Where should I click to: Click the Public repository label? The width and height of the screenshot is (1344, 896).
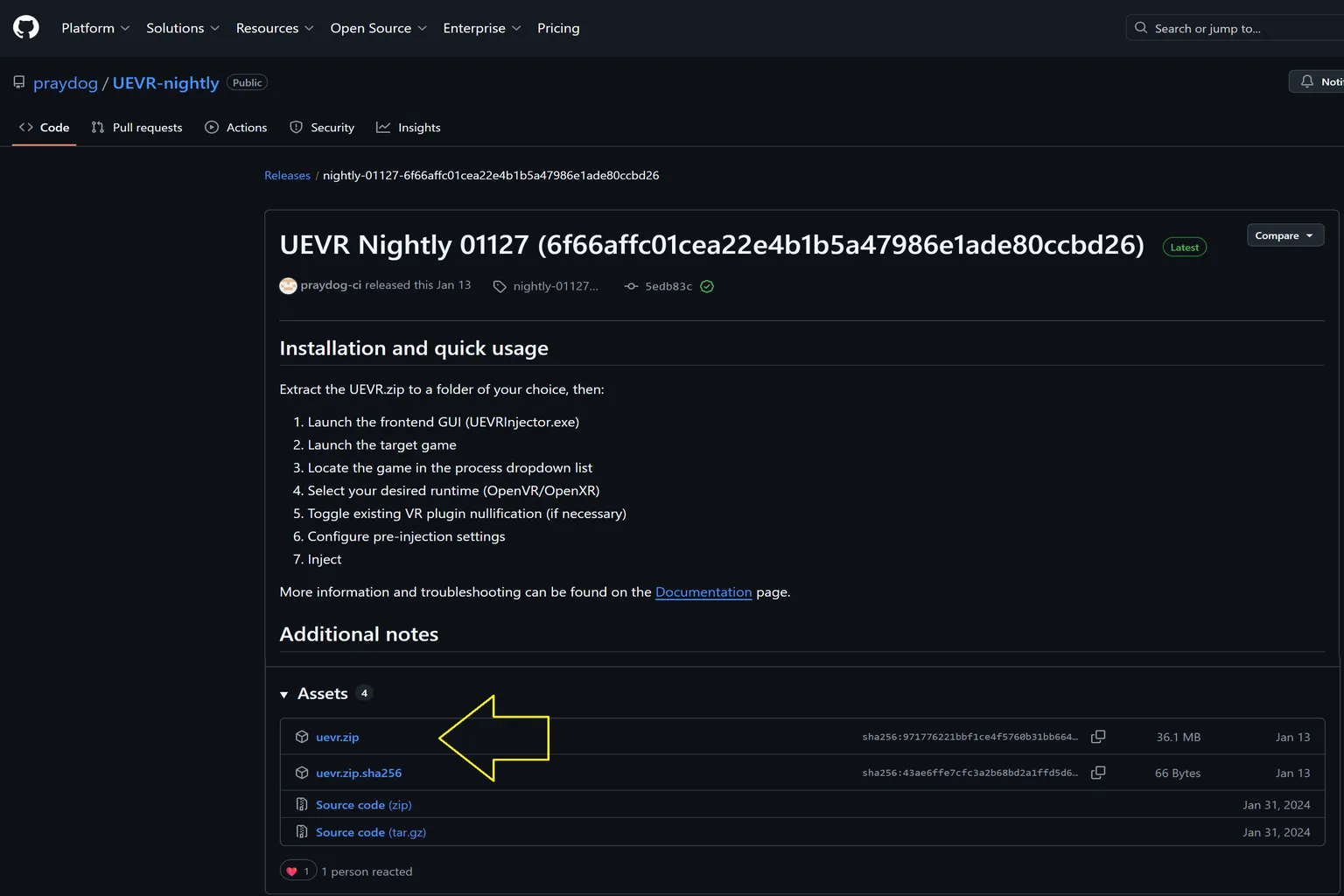point(247,82)
